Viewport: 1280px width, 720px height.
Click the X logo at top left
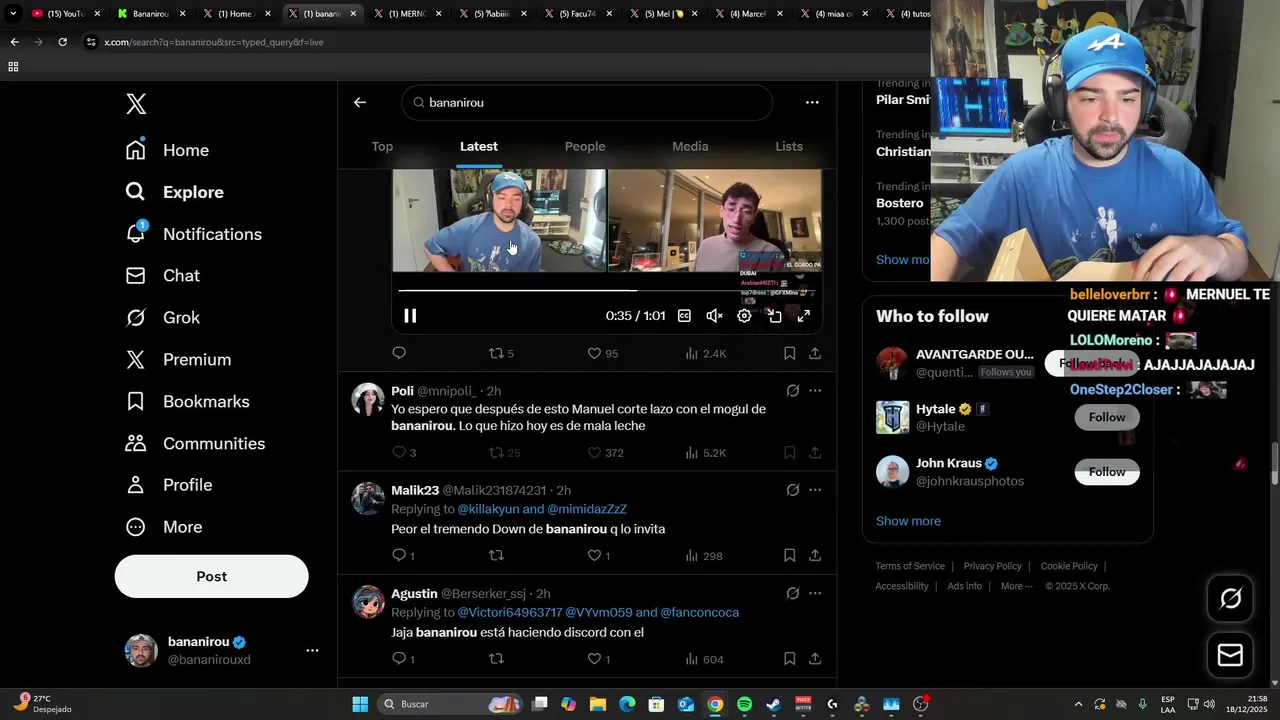click(x=136, y=104)
